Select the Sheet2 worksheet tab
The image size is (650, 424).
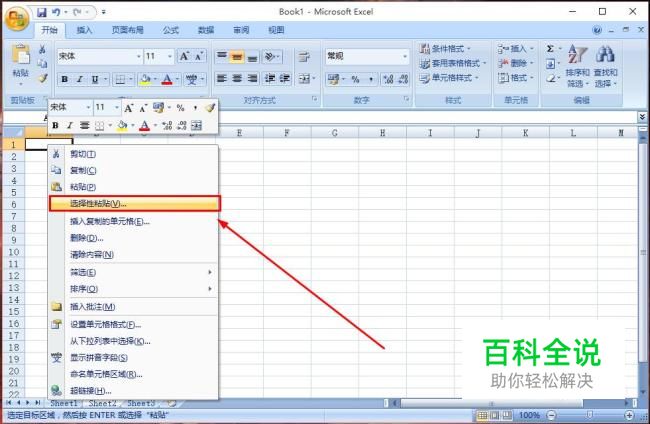[x=102, y=403]
